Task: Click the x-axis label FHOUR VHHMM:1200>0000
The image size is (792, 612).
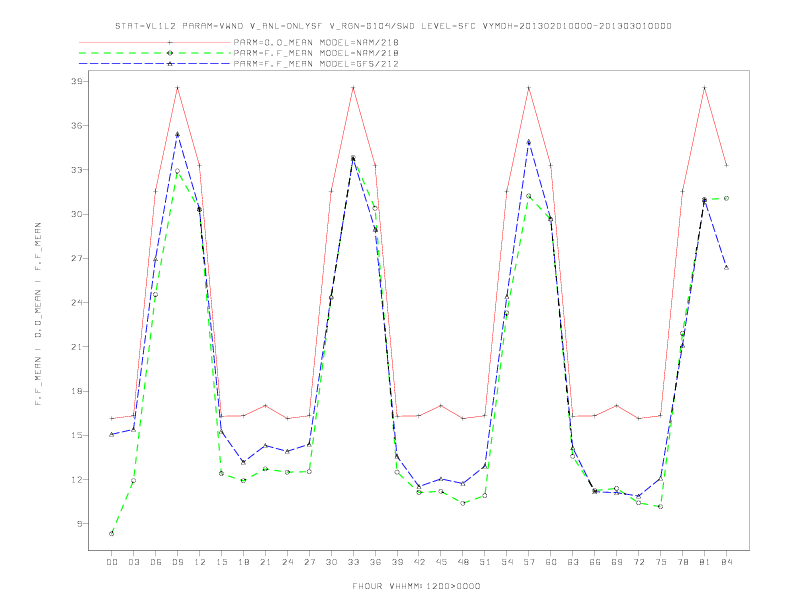Action: 416,586
